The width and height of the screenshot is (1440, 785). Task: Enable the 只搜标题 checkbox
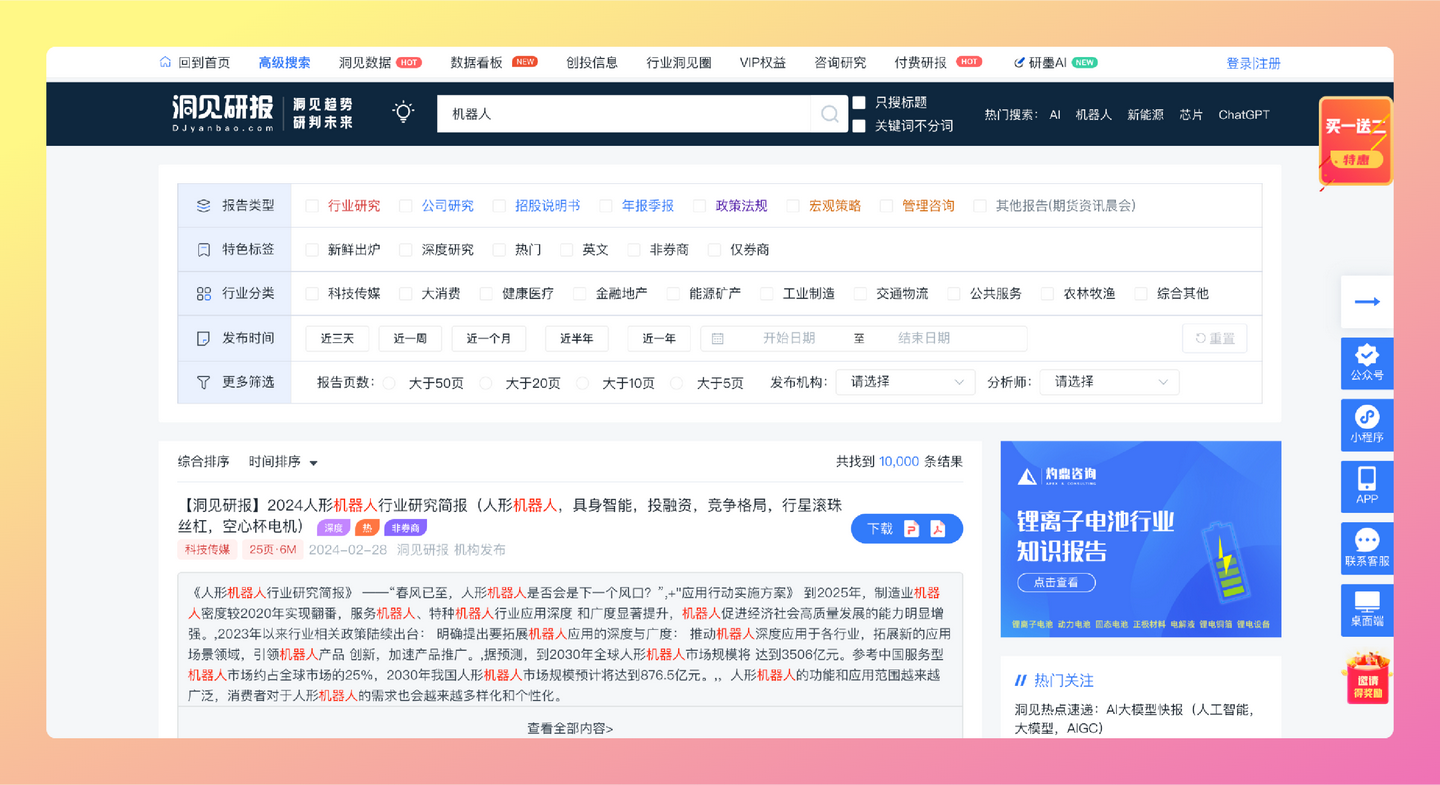pos(859,103)
